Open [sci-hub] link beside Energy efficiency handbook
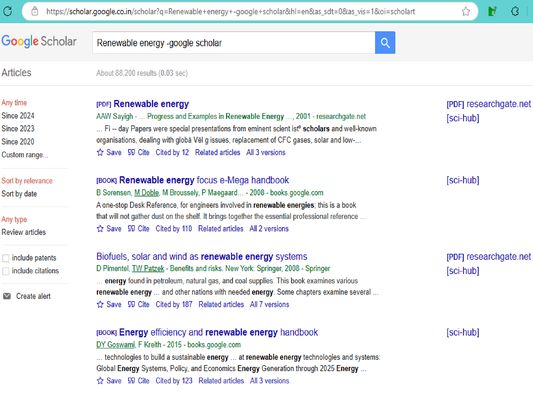This screenshot has width=533, height=400. (463, 332)
